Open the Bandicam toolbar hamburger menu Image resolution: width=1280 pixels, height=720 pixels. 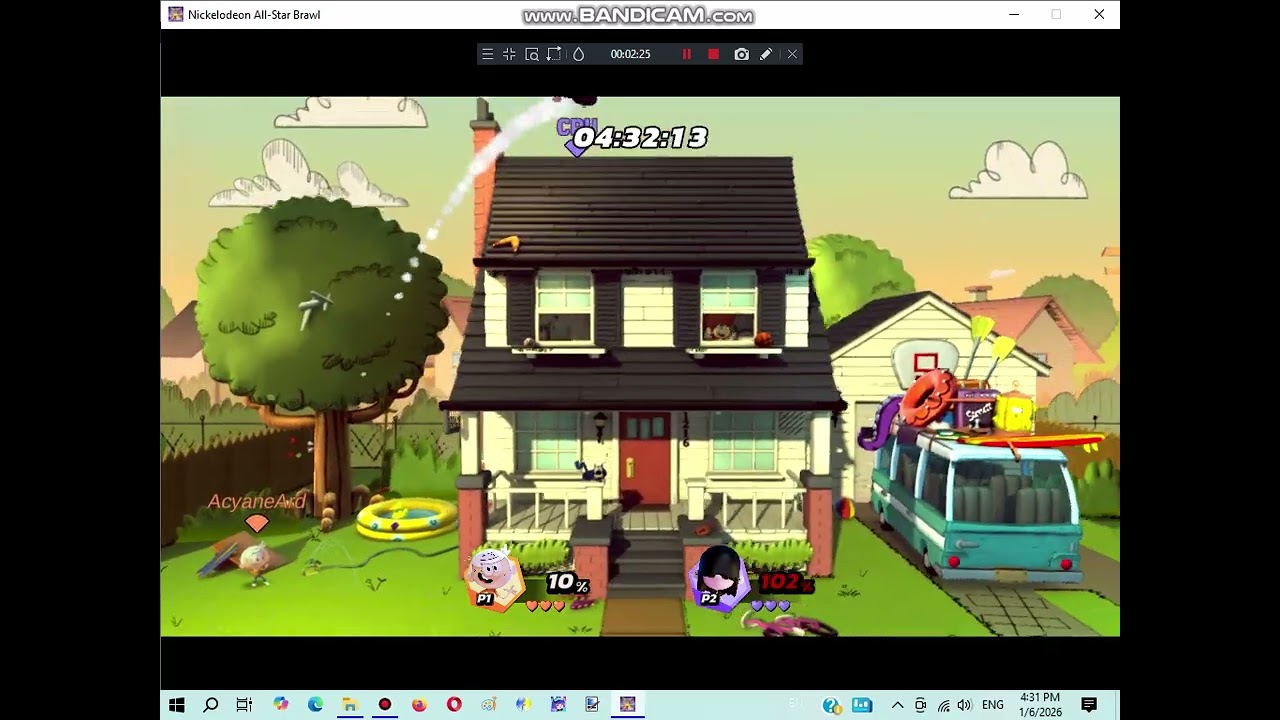coord(487,54)
